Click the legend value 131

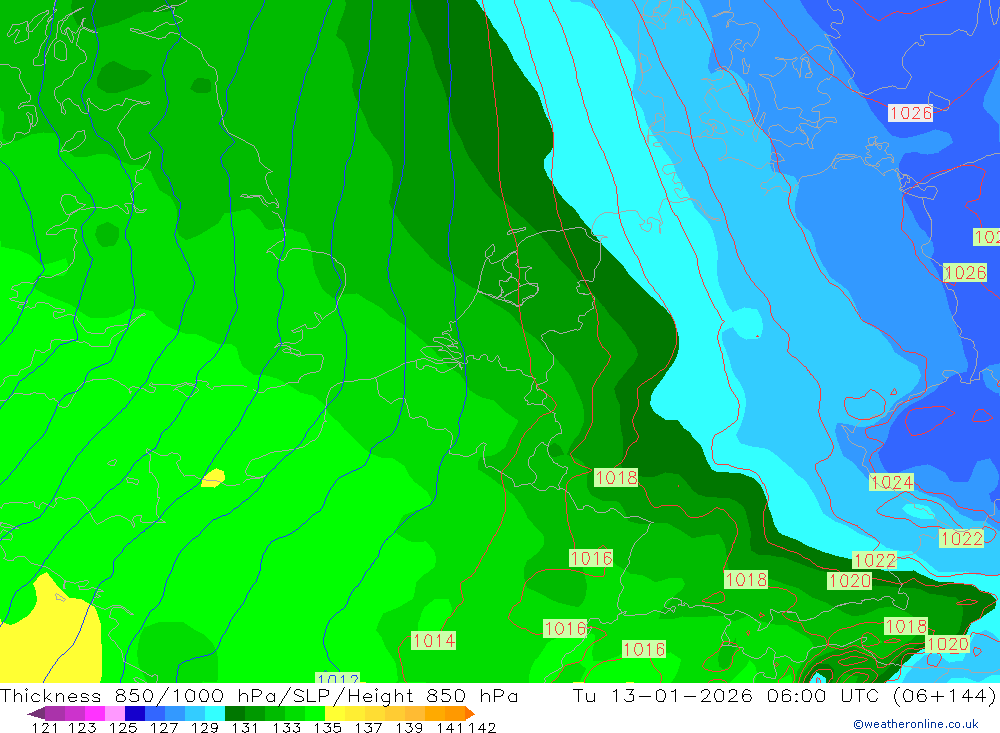[x=244, y=727]
